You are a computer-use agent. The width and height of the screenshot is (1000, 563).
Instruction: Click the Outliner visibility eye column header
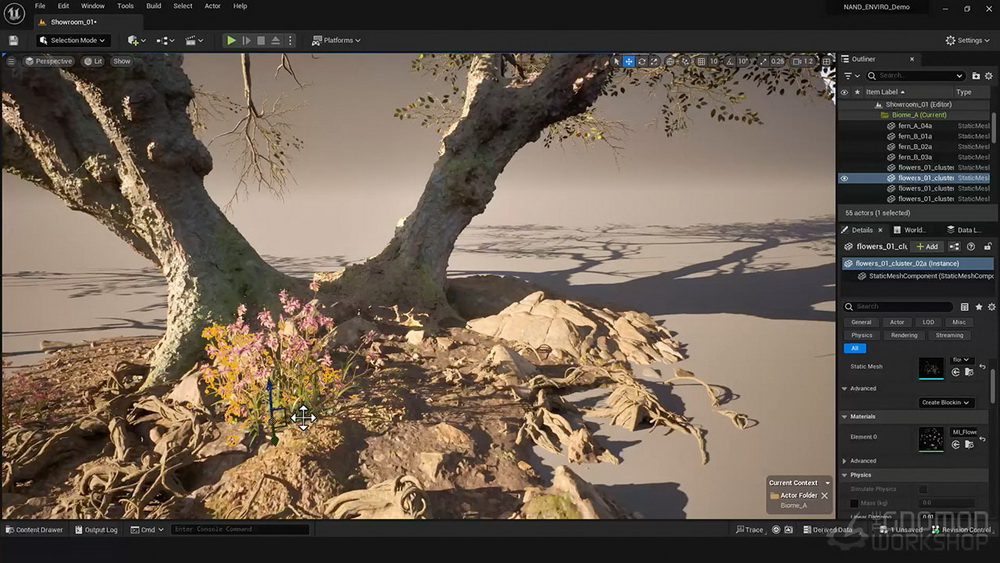(844, 92)
